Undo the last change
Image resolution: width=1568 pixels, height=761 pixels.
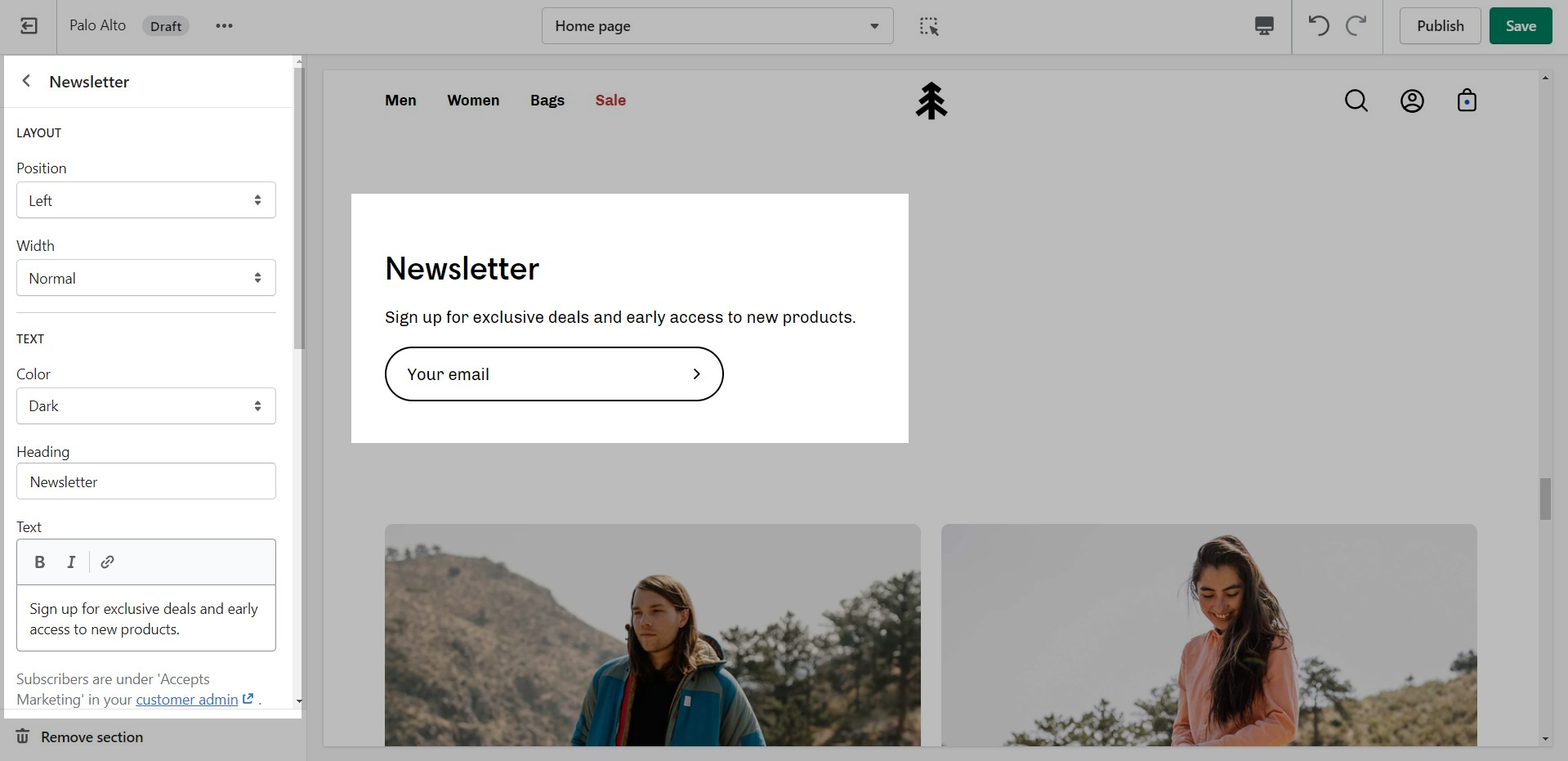pyautogui.click(x=1318, y=26)
